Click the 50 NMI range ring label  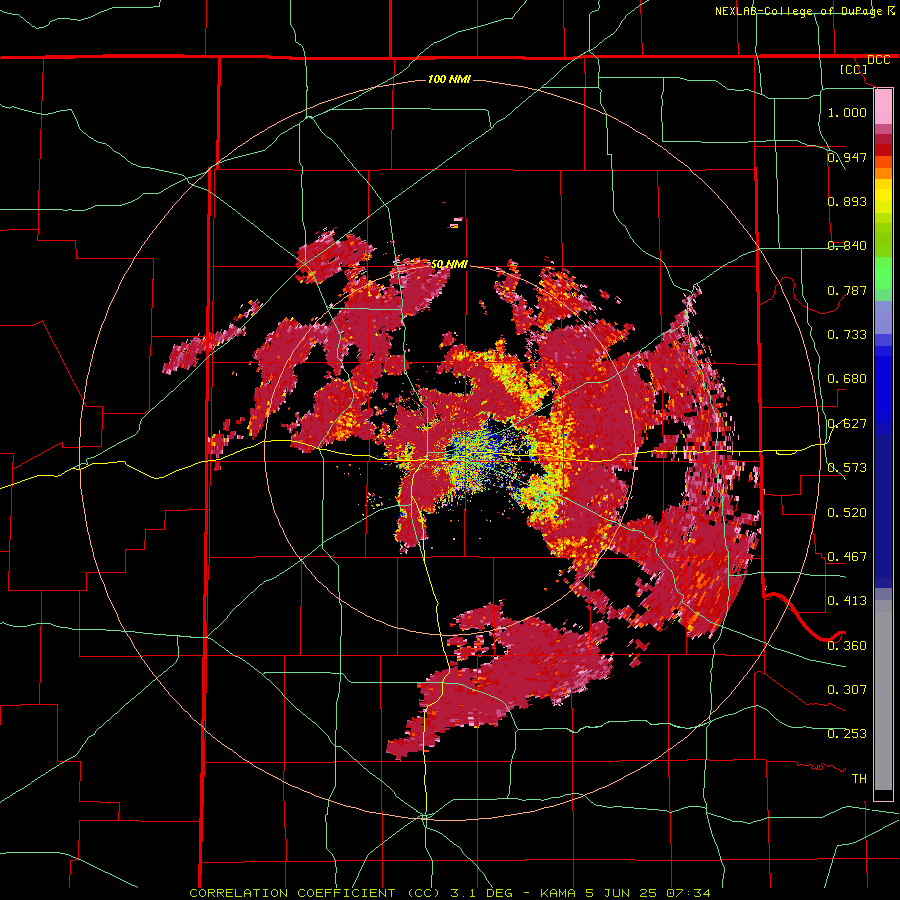click(x=449, y=264)
